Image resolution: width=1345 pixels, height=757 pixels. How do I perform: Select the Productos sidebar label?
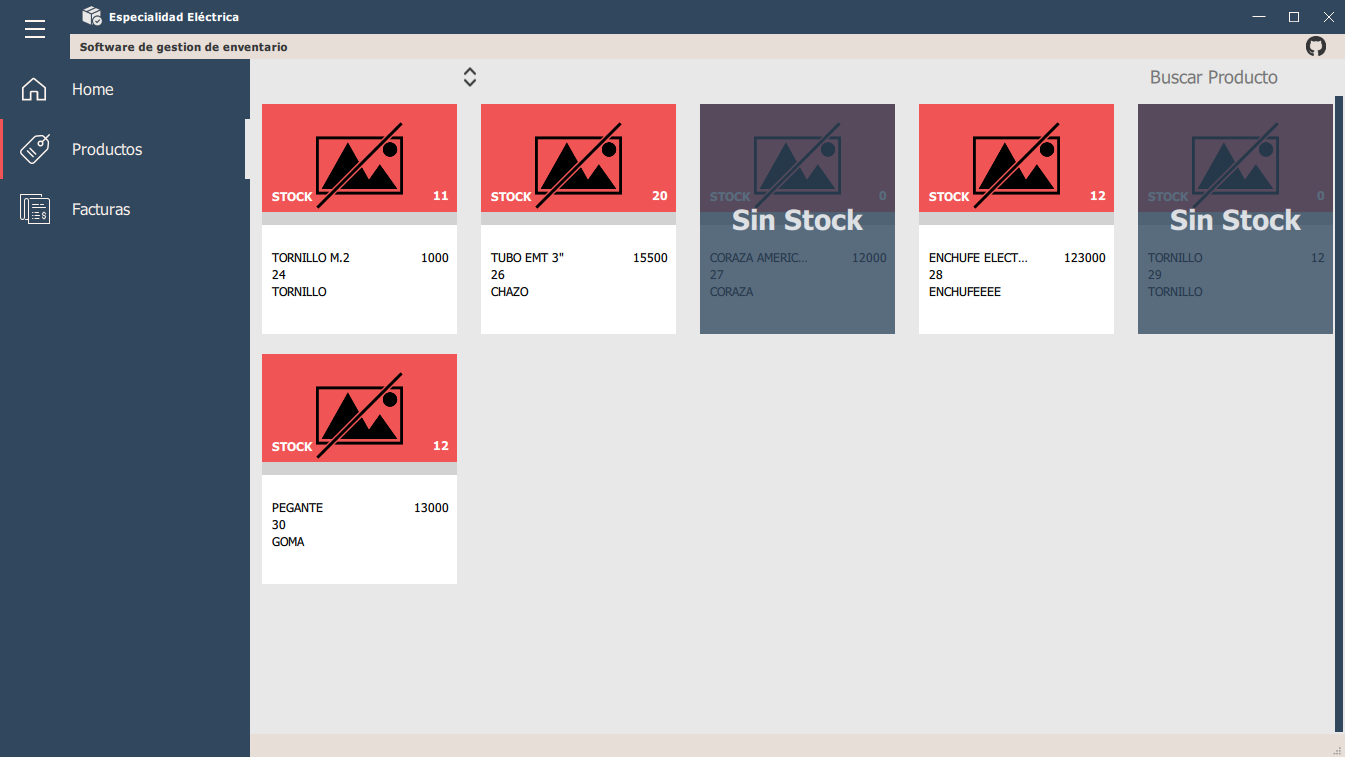107,149
